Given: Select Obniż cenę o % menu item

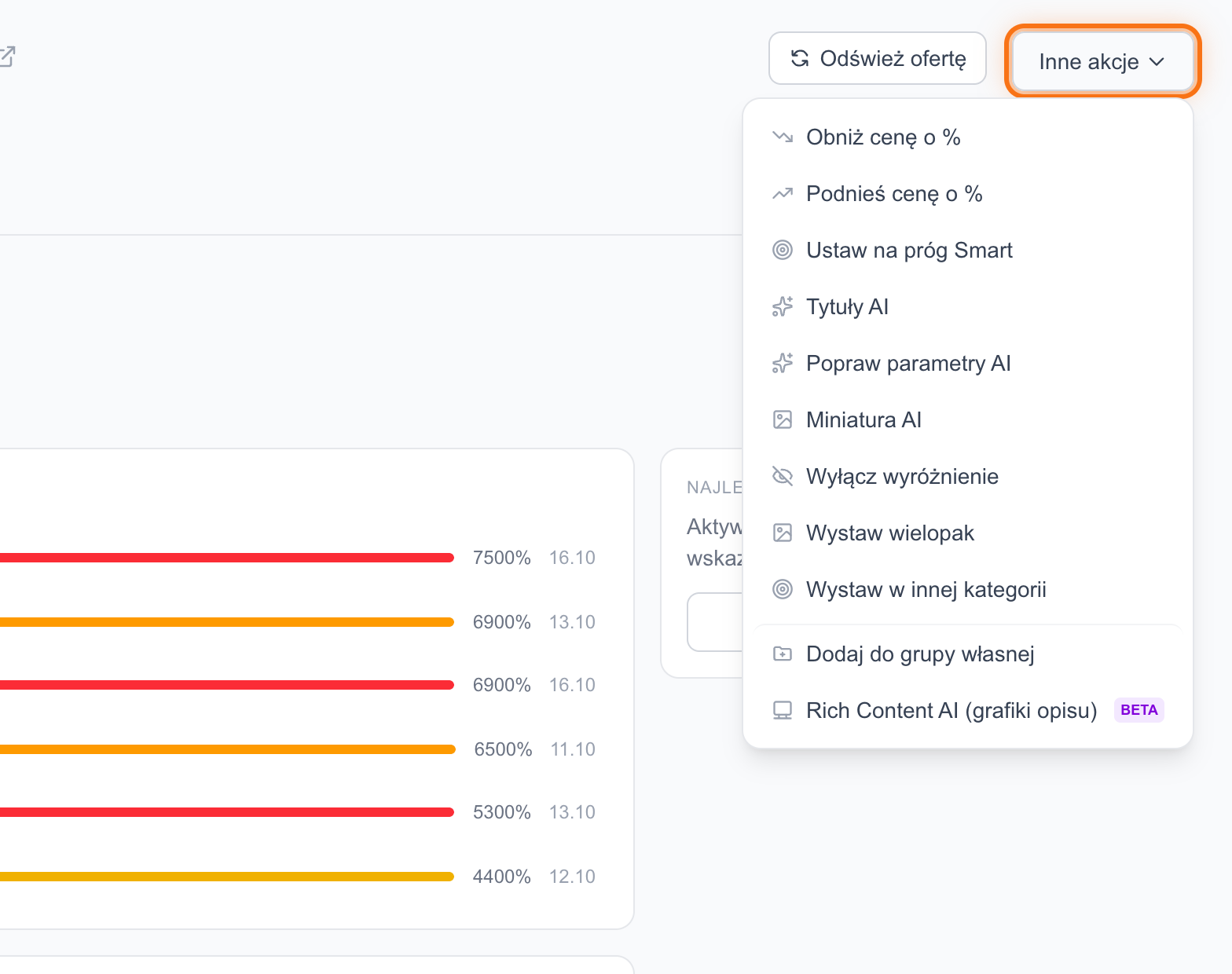Looking at the screenshot, I should click(x=968, y=137).
